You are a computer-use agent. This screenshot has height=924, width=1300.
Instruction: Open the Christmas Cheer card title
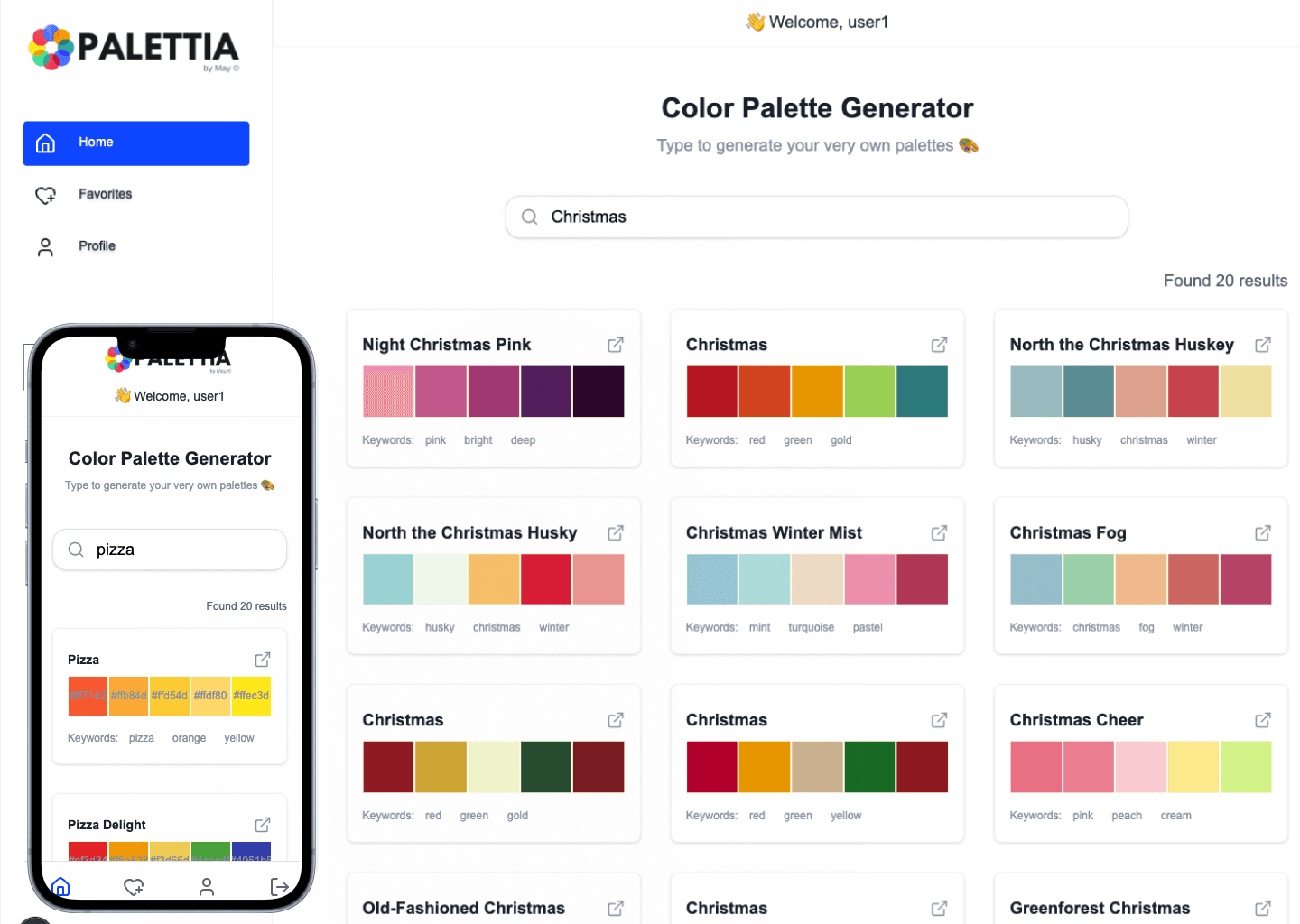tap(1076, 720)
